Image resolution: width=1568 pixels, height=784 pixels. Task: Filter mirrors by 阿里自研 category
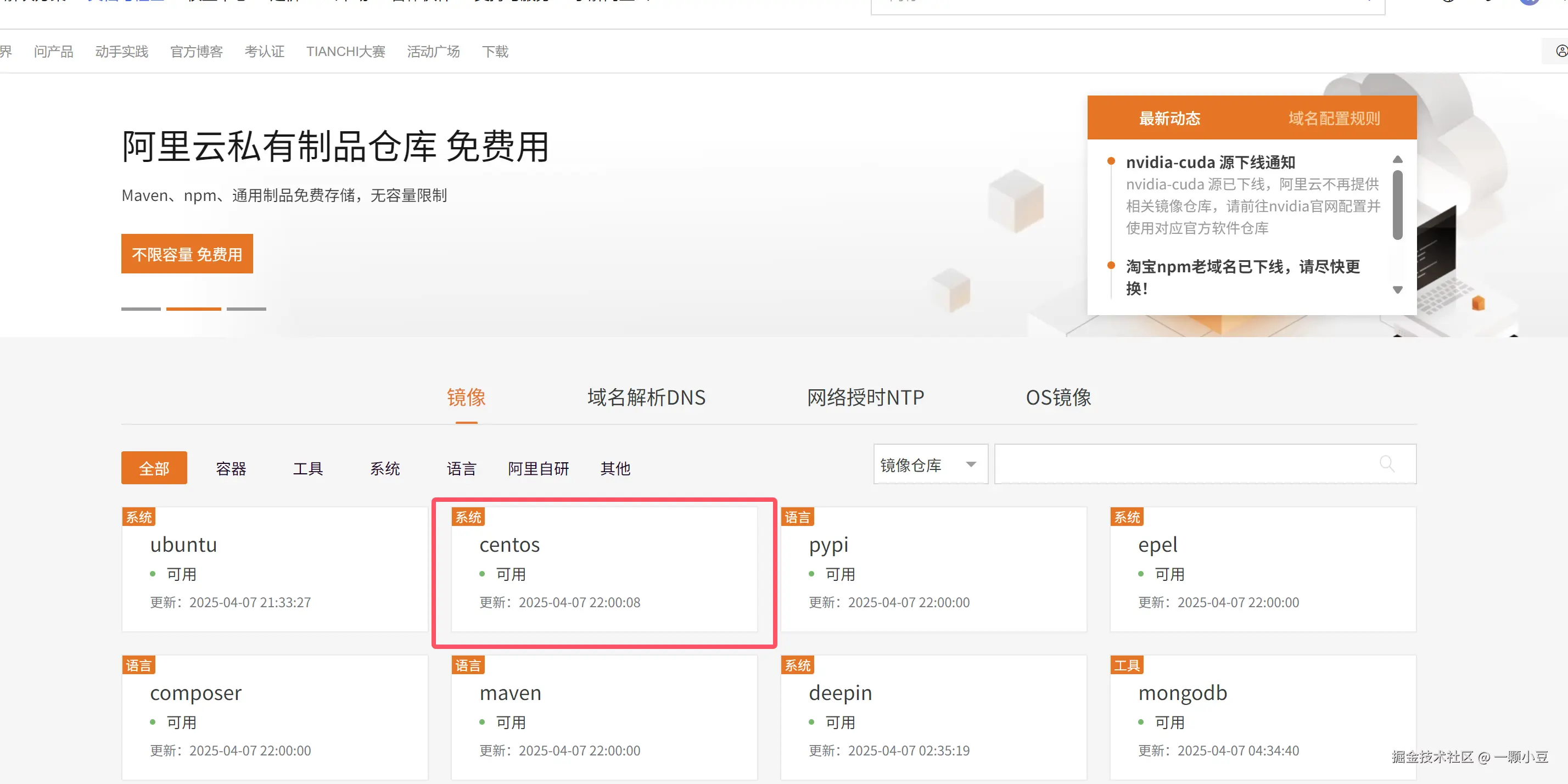point(538,468)
